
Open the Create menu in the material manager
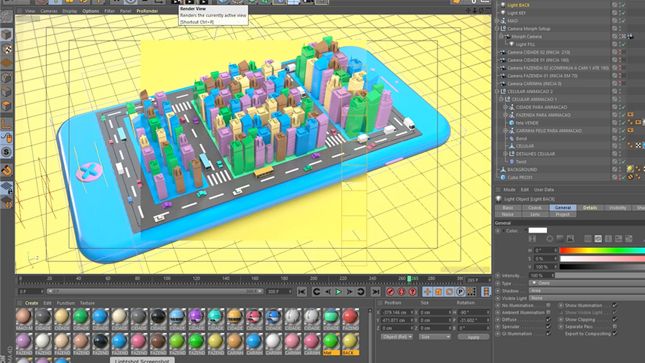[x=31, y=303]
